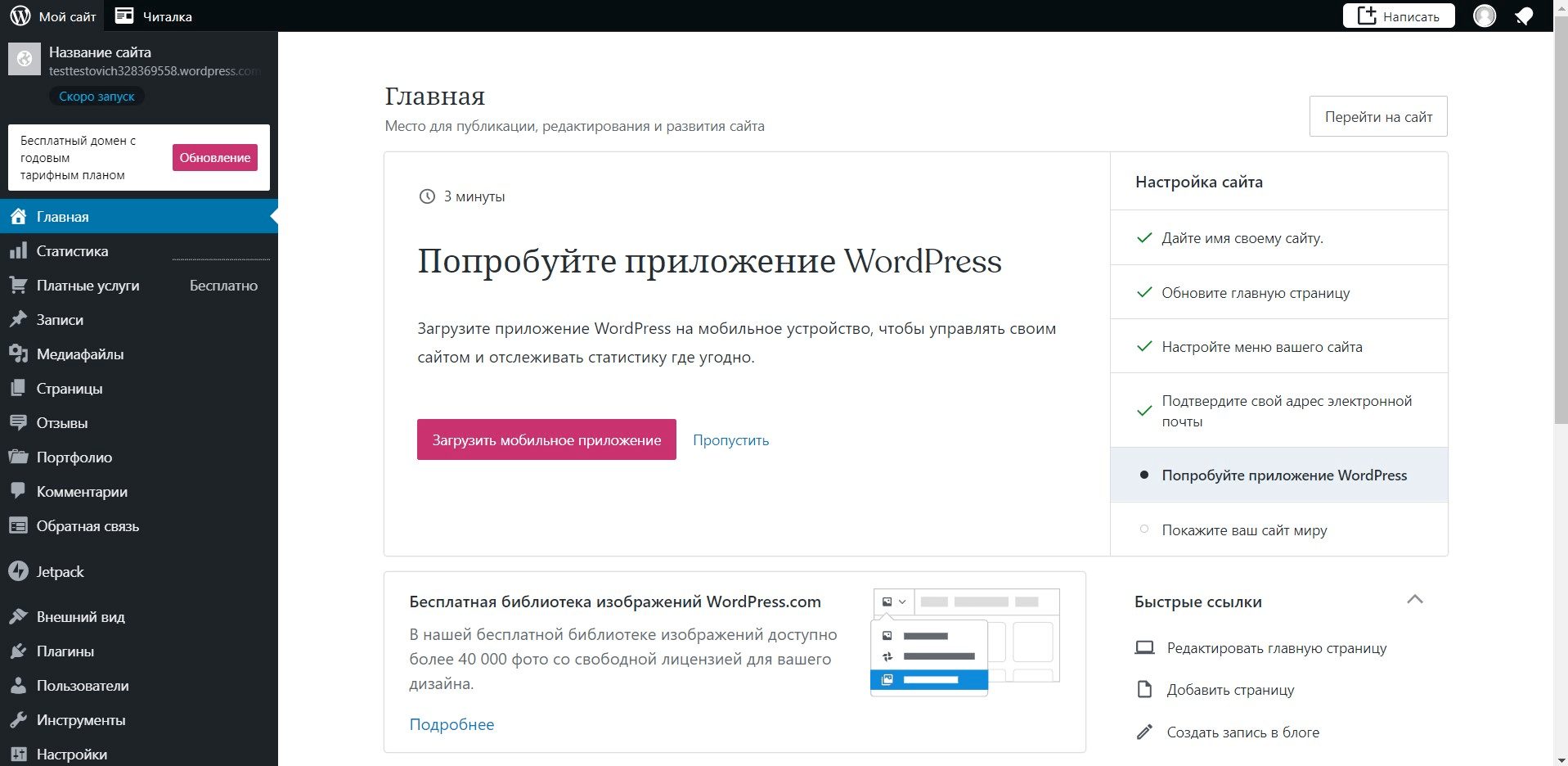Viewport: 1568px width, 766px height.
Task: Click the Подробнее link
Action: pyautogui.click(x=452, y=724)
